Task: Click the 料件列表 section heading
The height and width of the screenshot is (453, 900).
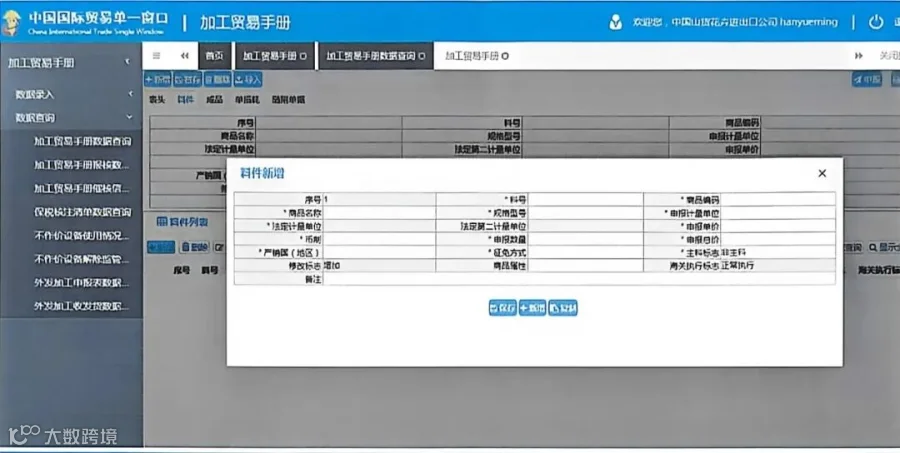Action: click(183, 222)
